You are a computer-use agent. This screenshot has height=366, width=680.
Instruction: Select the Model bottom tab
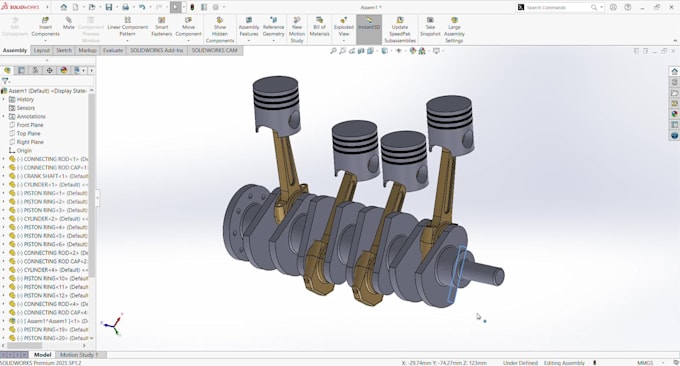point(42,355)
